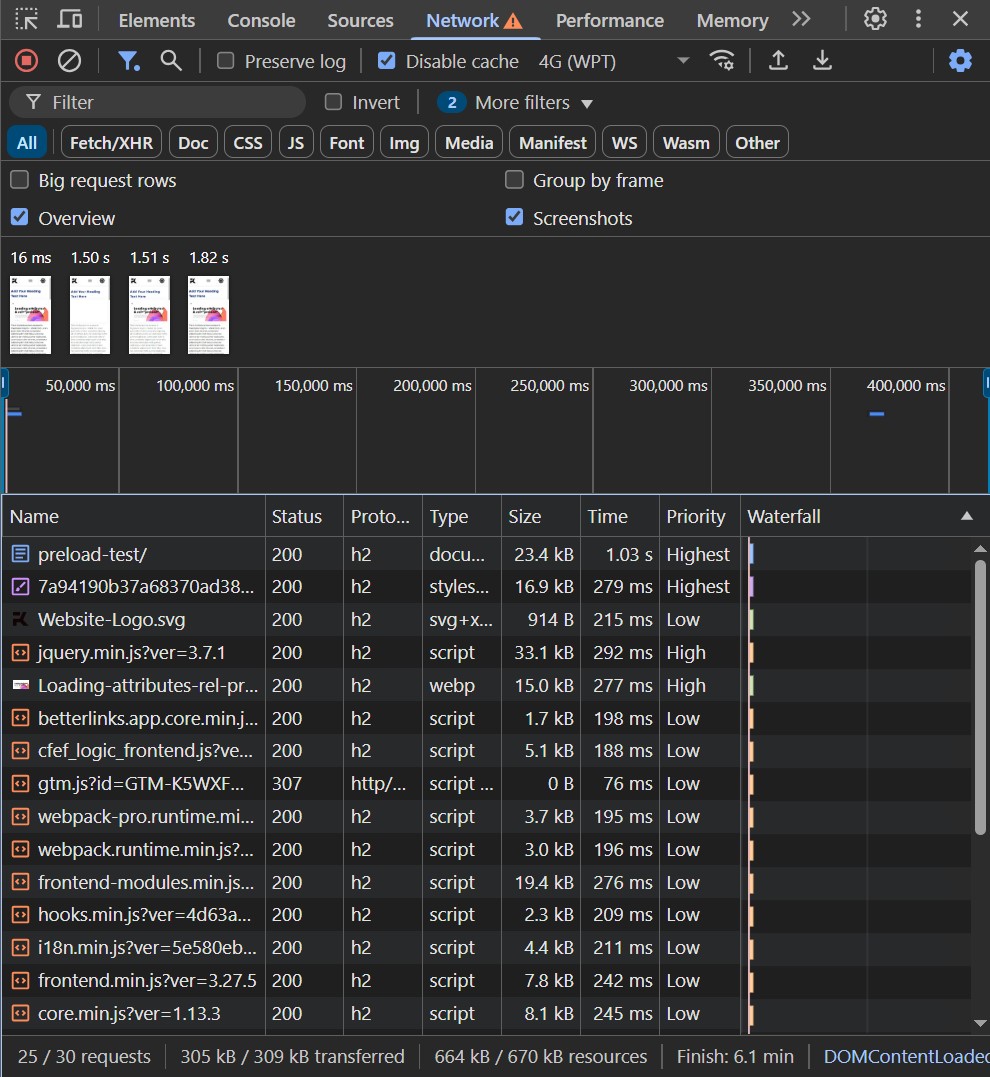The height and width of the screenshot is (1077, 990).
Task: Filter requests by Wasm type
Action: coord(686,143)
